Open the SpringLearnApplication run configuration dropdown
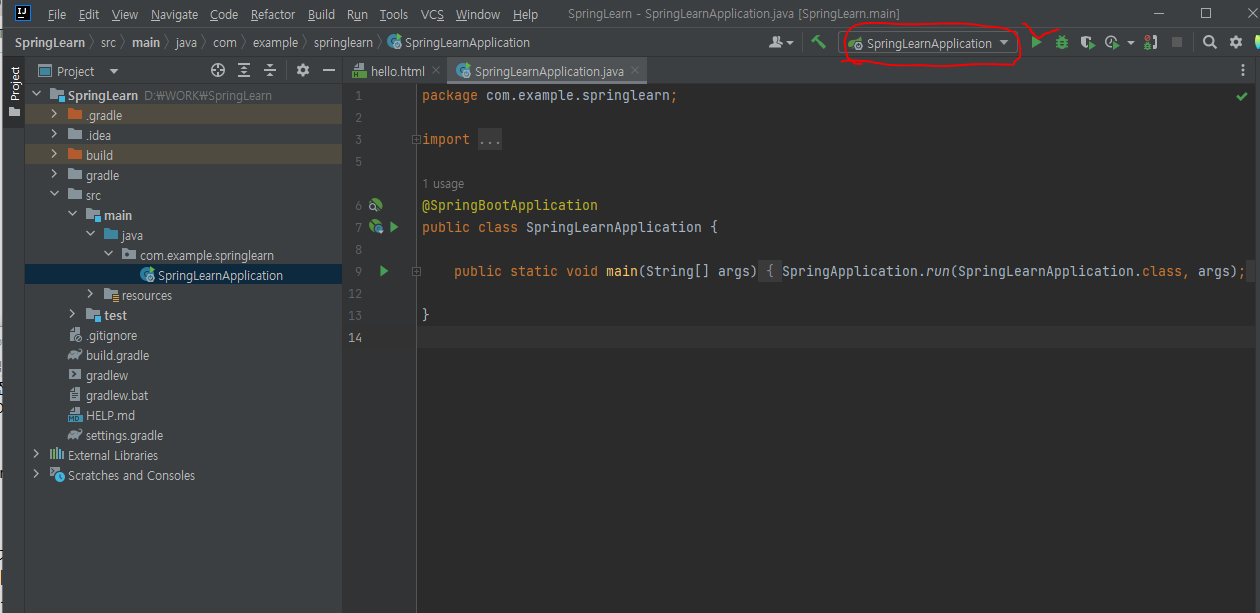Image resolution: width=1260 pixels, height=613 pixels. (929, 43)
